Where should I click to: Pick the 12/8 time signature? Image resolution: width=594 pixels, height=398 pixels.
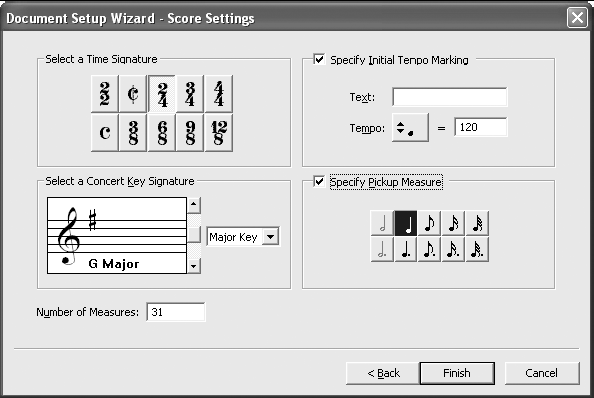tap(219, 133)
